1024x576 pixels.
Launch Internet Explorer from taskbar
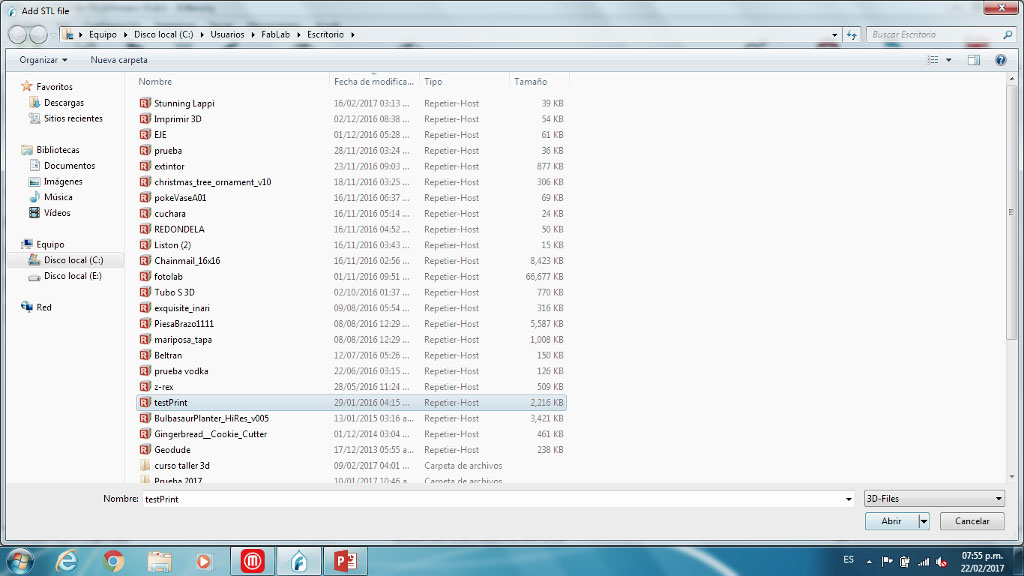click(67, 561)
